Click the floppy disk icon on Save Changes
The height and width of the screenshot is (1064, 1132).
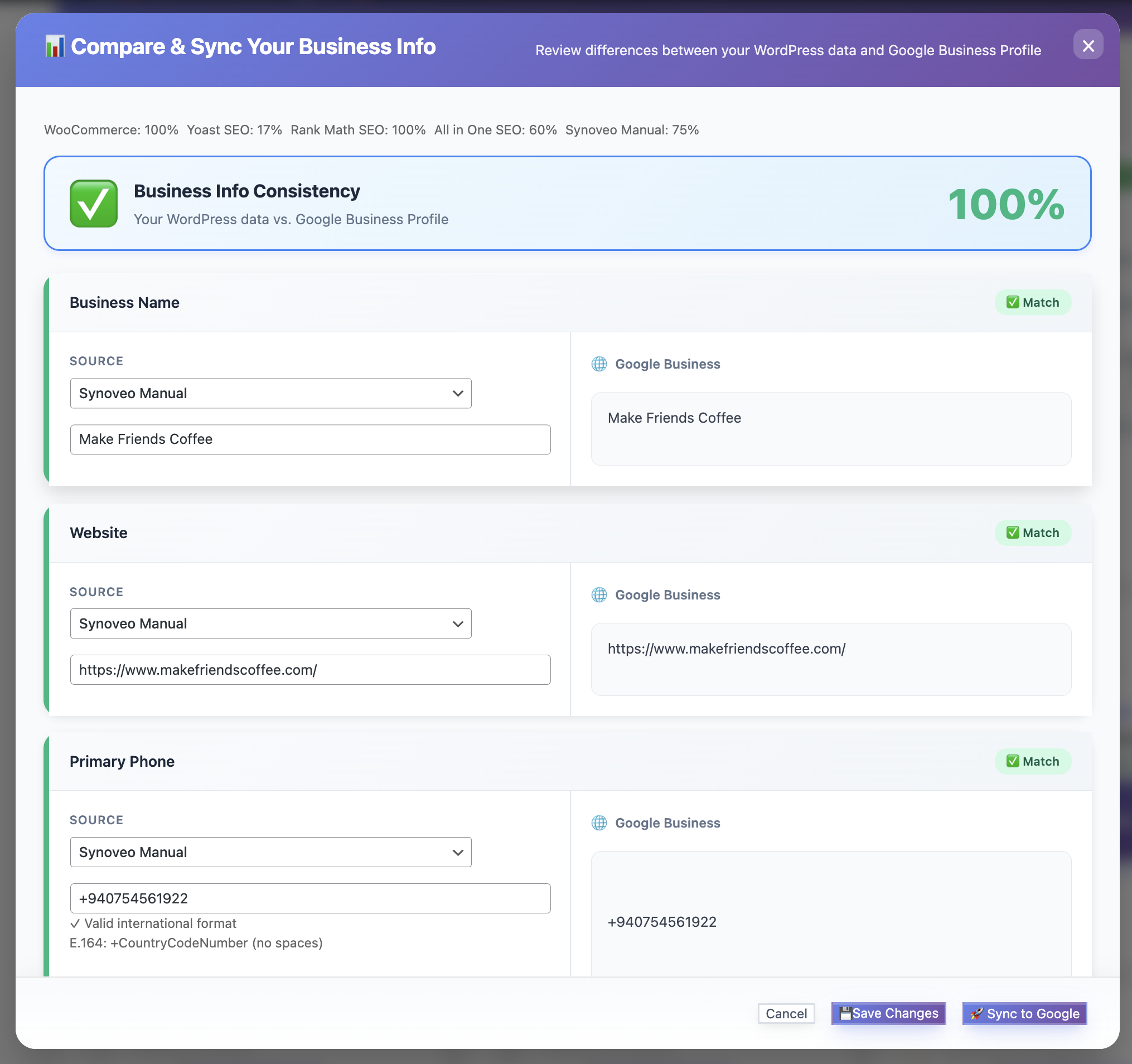(846, 1013)
